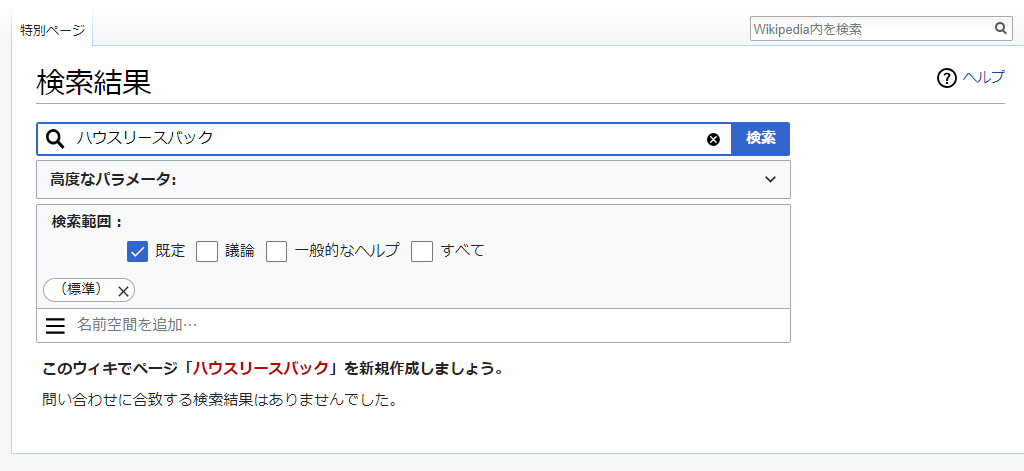Screen dimensions: 1024x471
Task: Focus the Wikipedia内を検索 input field
Action: point(872,29)
